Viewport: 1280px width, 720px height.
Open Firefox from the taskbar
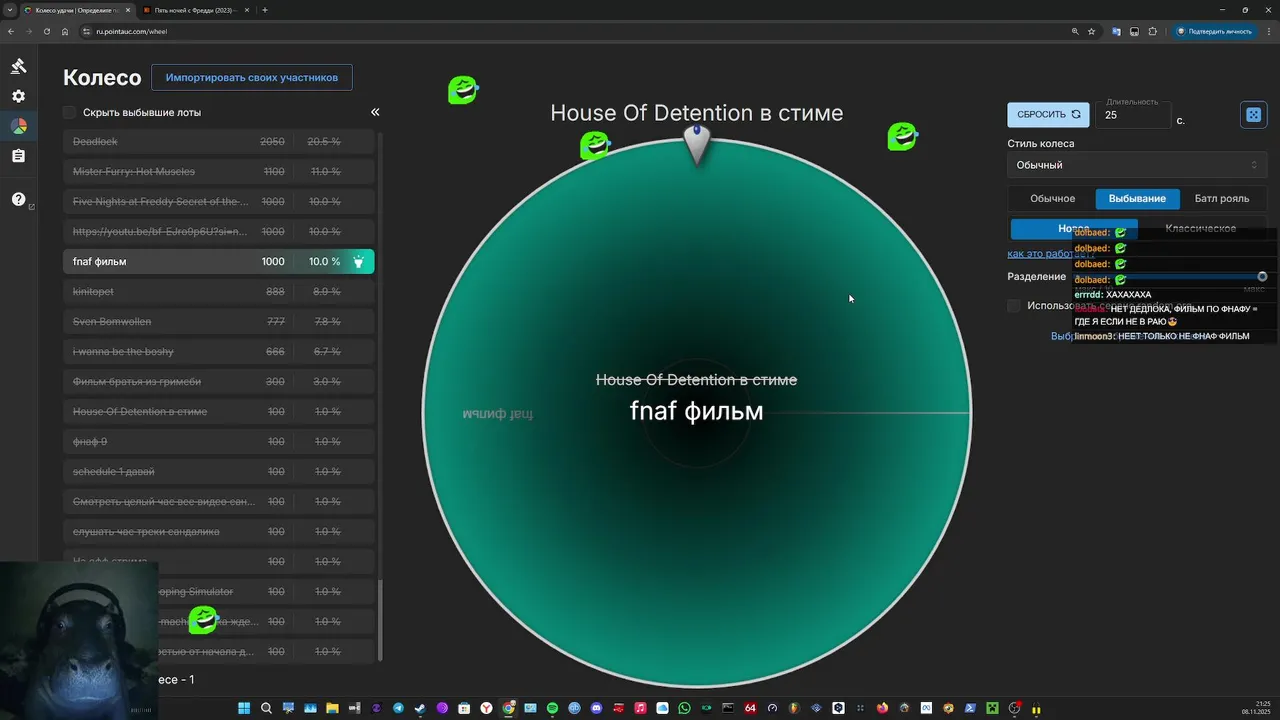pos(882,708)
